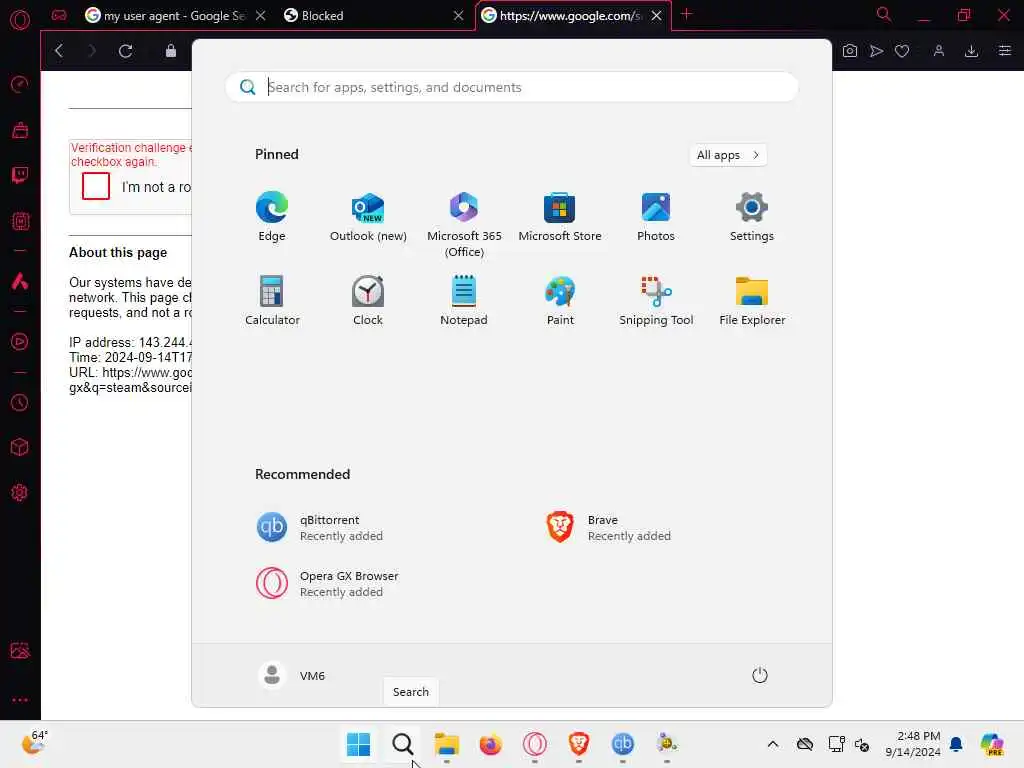
Task: Launch Outlook (new) pinned app
Action: pos(368,217)
